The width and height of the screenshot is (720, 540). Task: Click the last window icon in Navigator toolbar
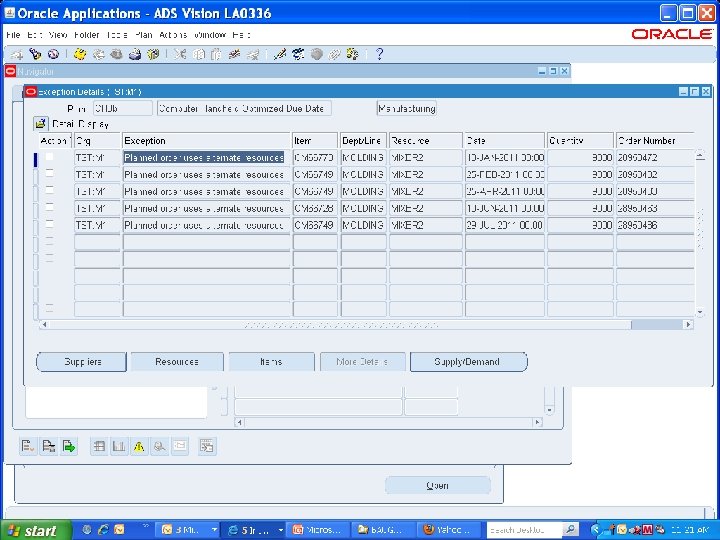pos(207,446)
